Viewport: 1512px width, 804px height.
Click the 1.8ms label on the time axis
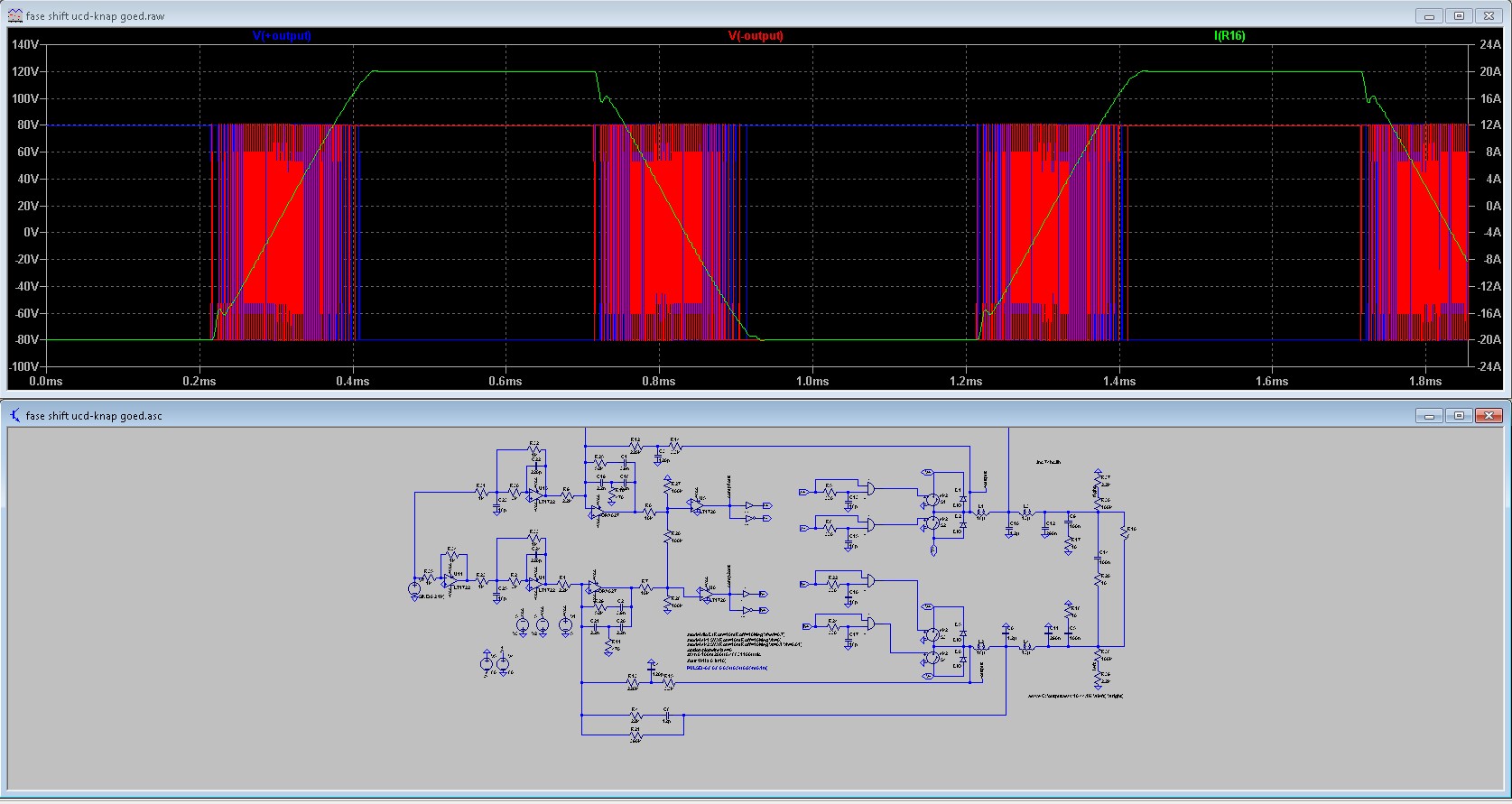(1425, 381)
